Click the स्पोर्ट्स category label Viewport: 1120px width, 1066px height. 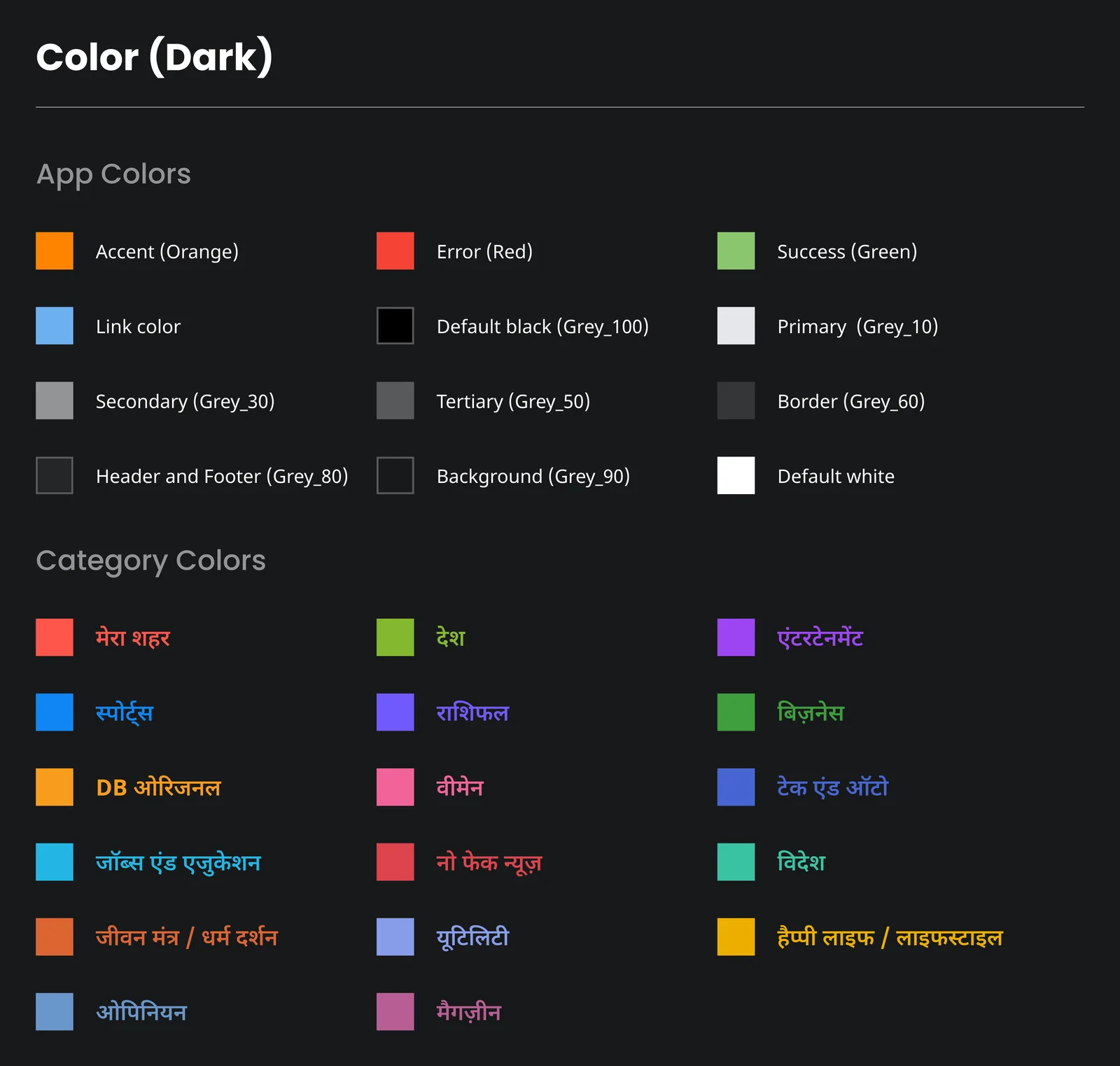pos(124,713)
